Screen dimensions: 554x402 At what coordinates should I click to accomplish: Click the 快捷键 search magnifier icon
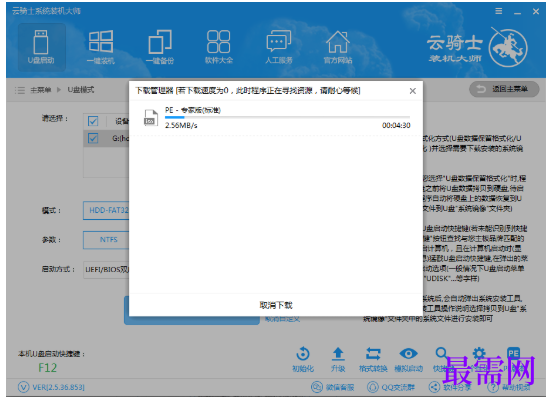pos(441,353)
